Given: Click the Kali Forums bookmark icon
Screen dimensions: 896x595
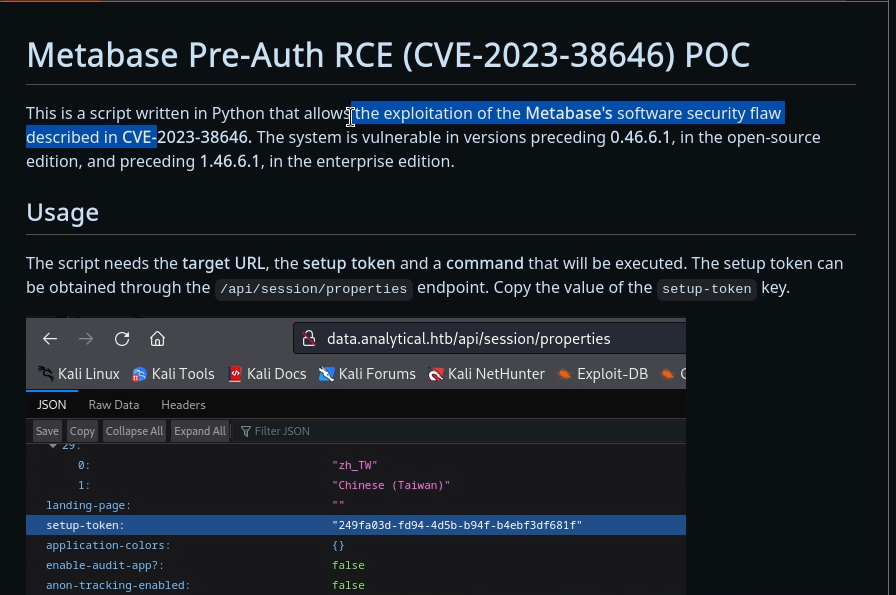Looking at the screenshot, I should coord(326,374).
